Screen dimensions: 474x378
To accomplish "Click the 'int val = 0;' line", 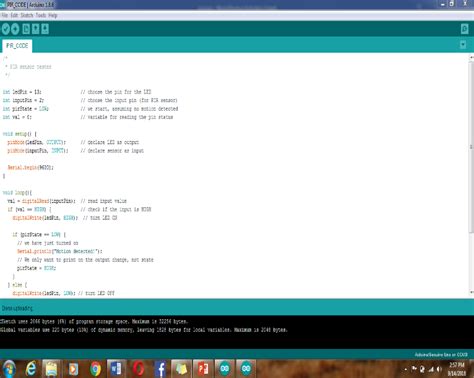I will pos(17,117).
